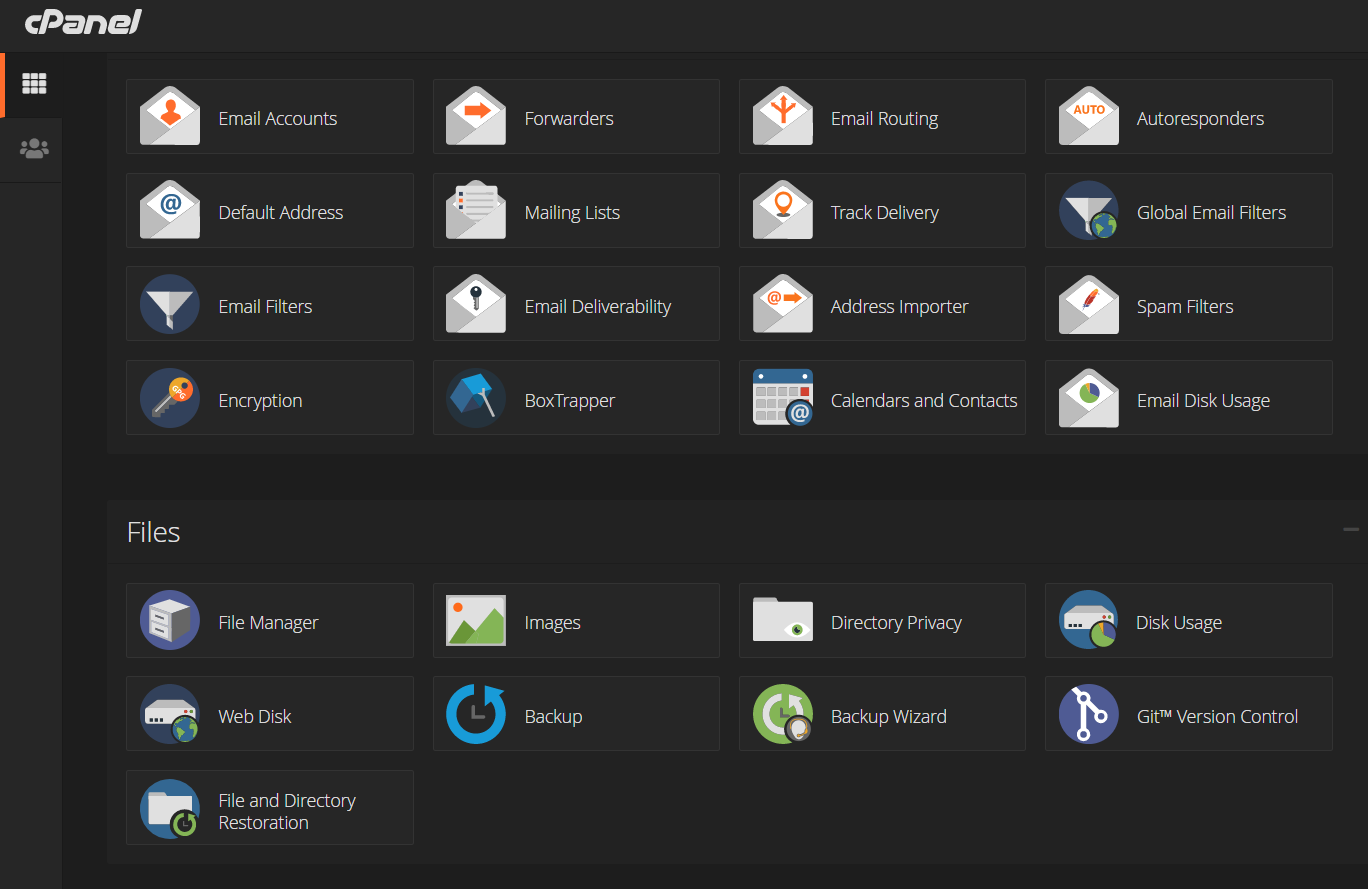Click the Autoresponders text link
Screen dimensions: 1368x889
(x=1200, y=118)
